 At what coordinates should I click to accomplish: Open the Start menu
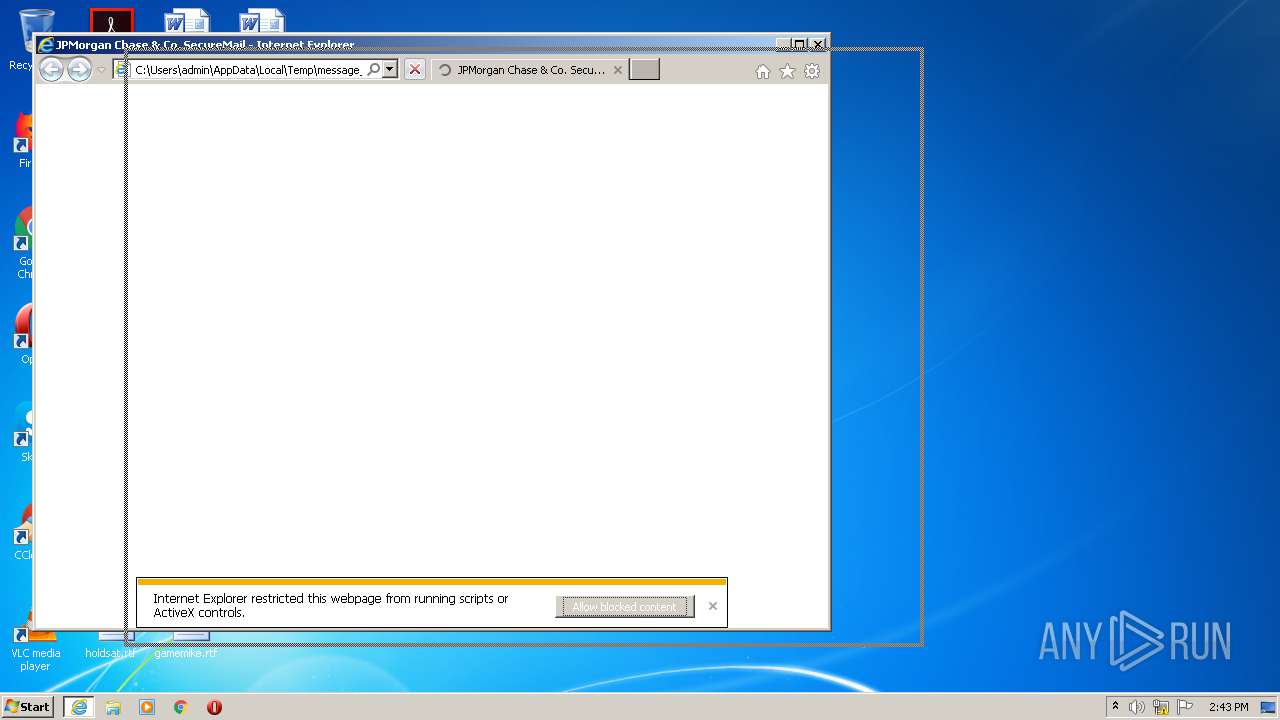coord(28,706)
